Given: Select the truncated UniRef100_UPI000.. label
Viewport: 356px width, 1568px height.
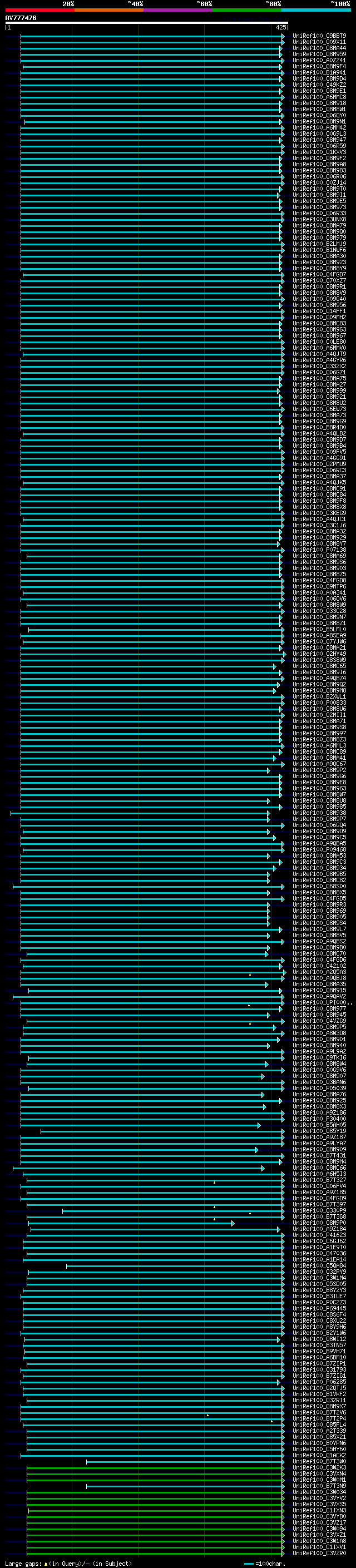Looking at the screenshot, I should point(323,1002).
